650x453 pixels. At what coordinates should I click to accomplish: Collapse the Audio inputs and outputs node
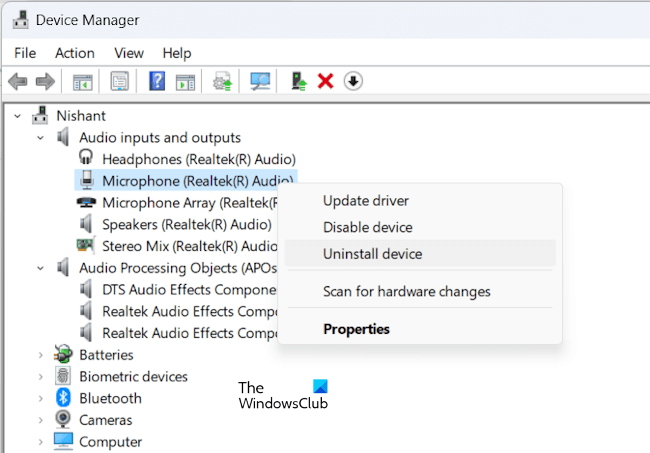[40, 137]
